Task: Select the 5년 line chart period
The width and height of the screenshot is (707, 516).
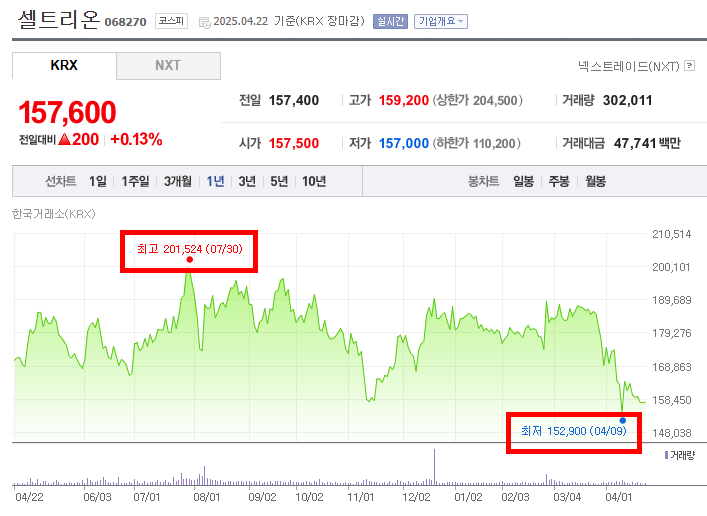Action: click(279, 181)
